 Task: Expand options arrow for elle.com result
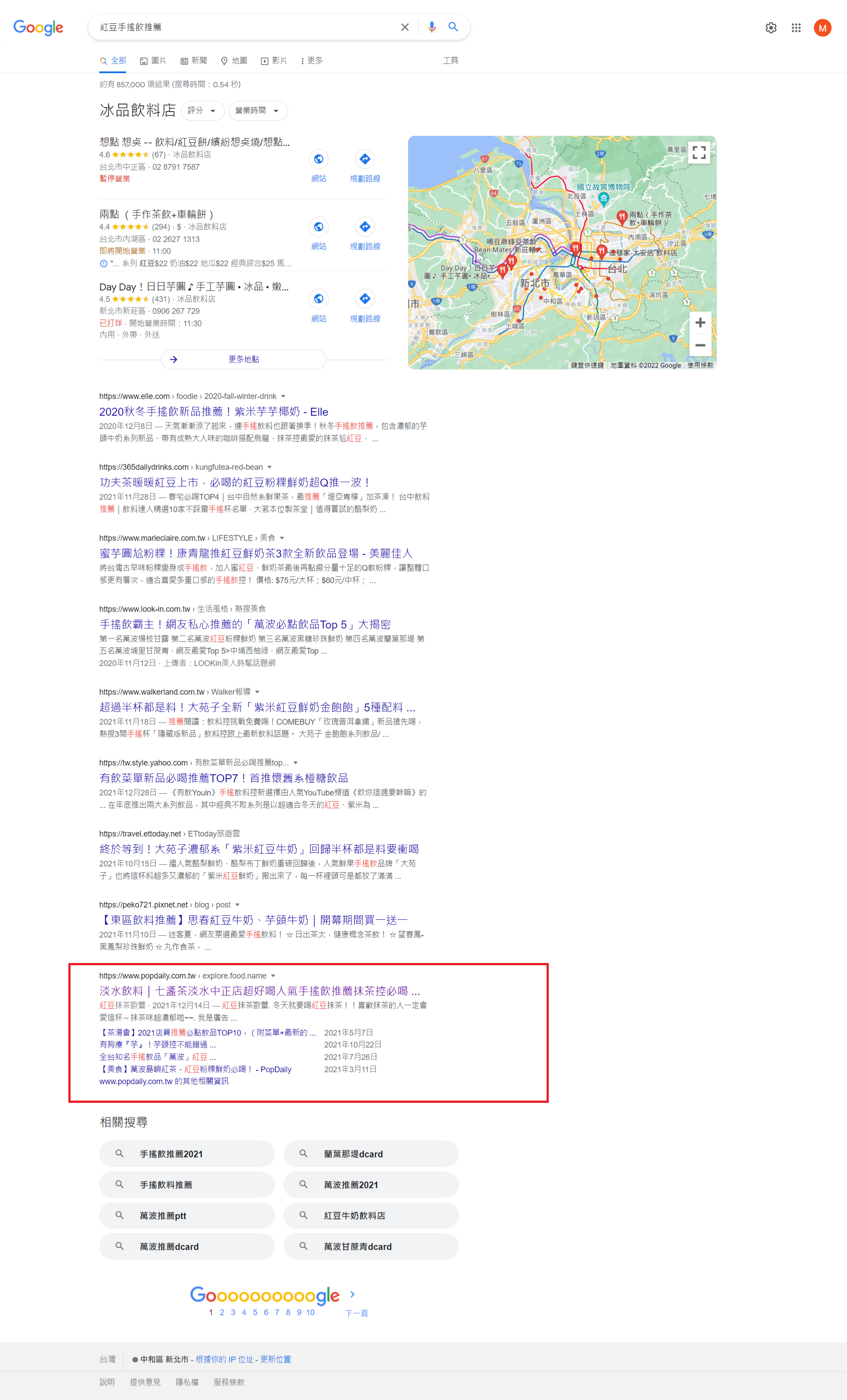(283, 396)
